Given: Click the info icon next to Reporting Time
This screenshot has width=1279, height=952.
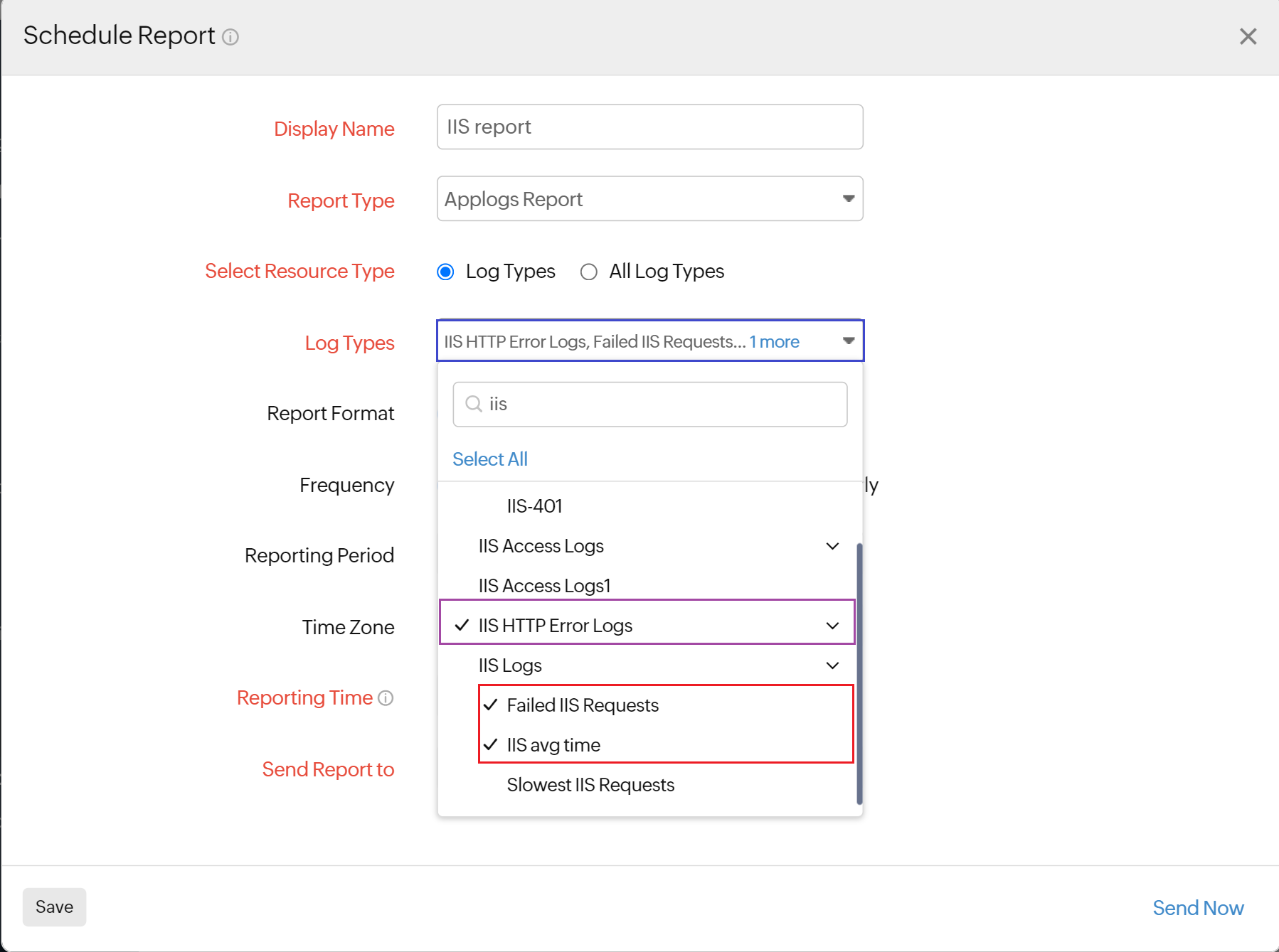Looking at the screenshot, I should pos(385,698).
